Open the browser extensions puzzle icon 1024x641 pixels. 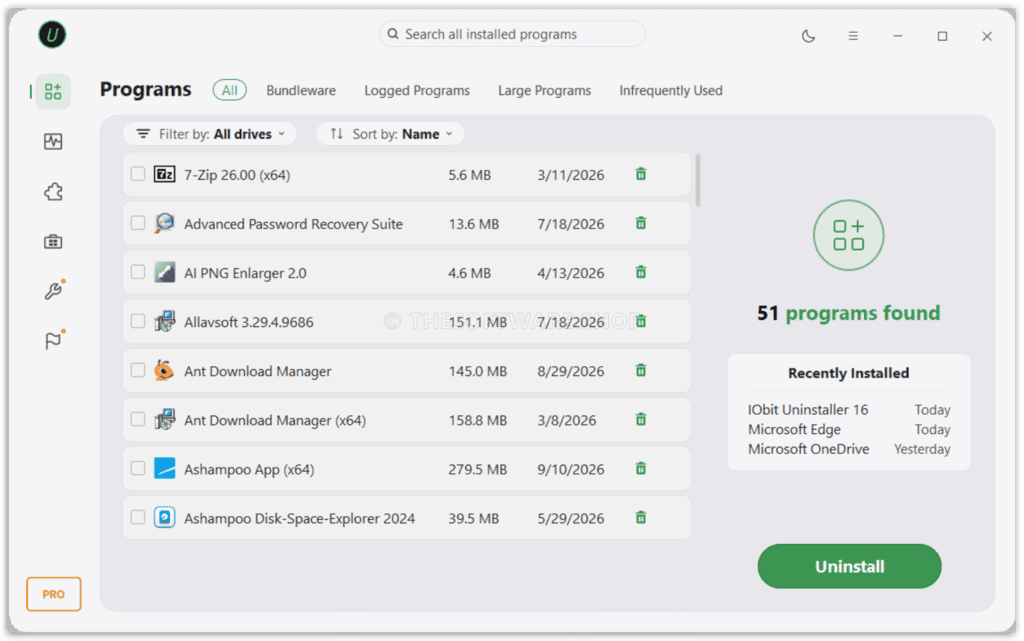point(53,192)
